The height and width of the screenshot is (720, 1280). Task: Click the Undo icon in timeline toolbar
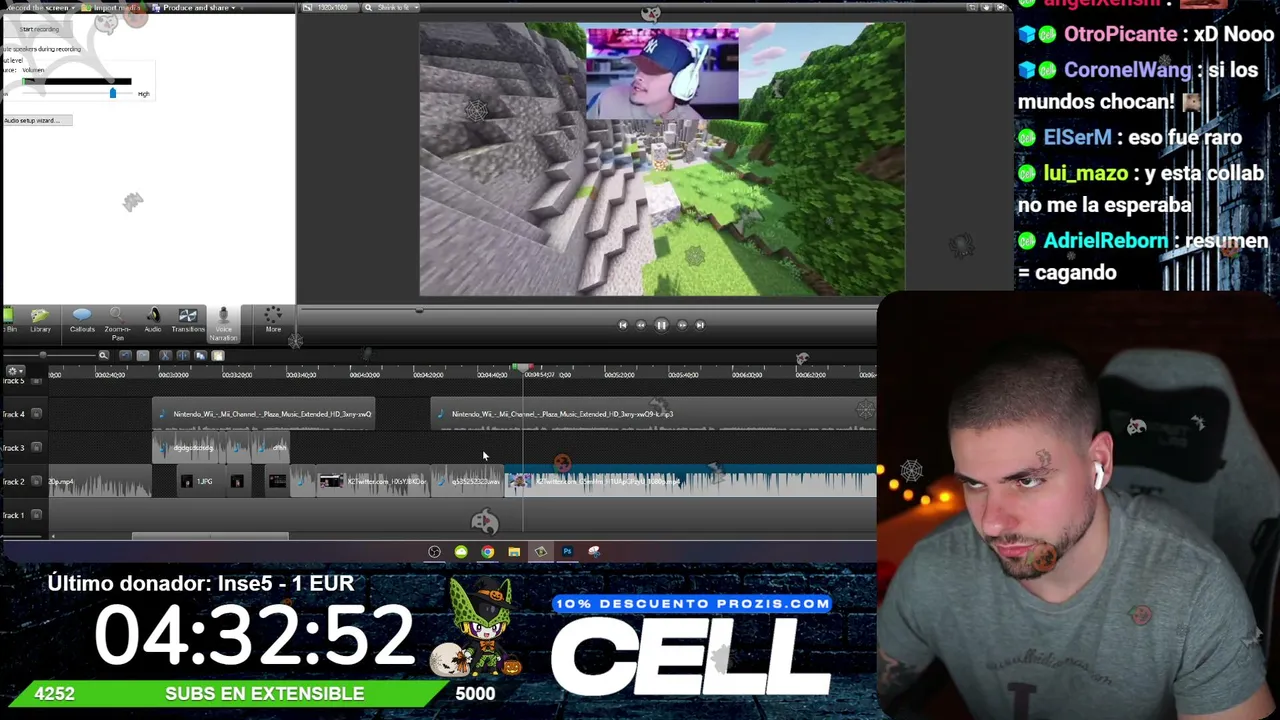[x=125, y=355]
